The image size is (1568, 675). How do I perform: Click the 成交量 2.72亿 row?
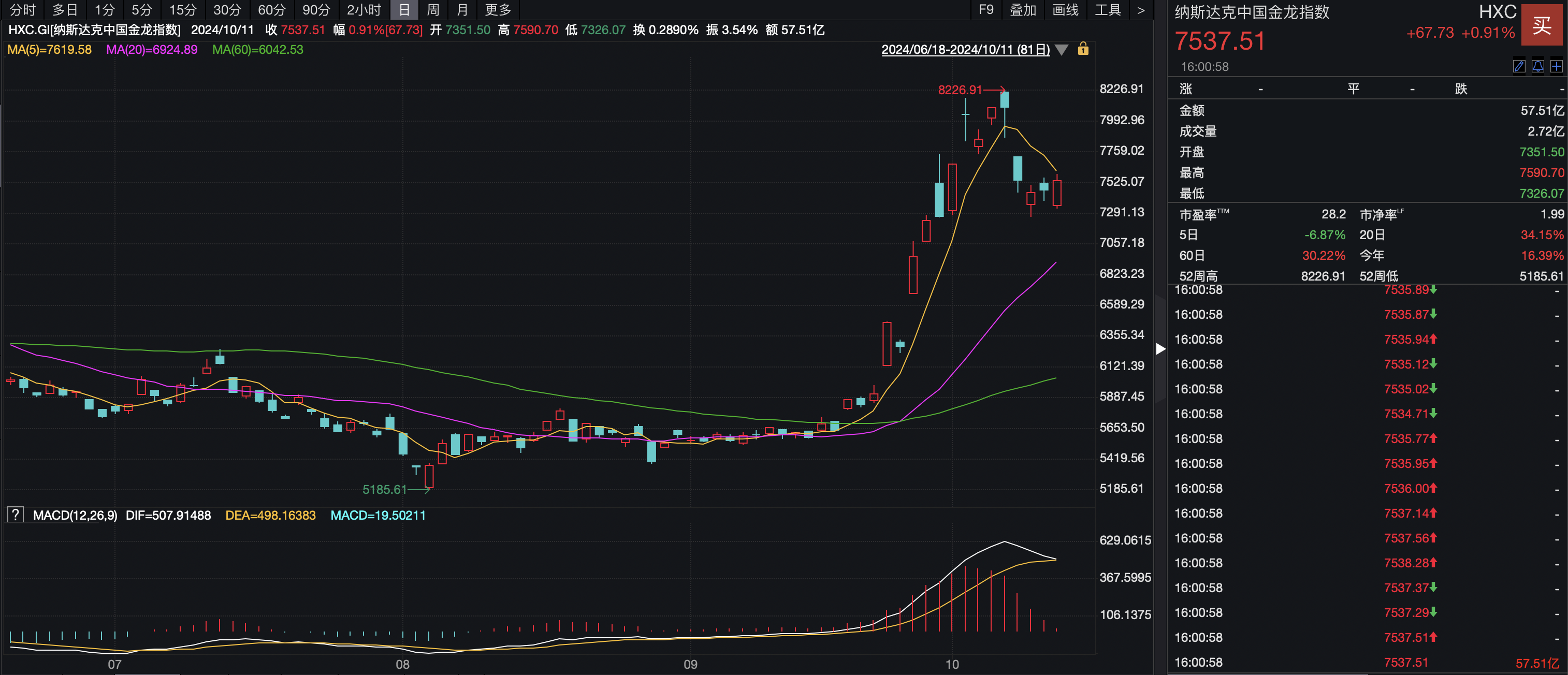point(1371,131)
